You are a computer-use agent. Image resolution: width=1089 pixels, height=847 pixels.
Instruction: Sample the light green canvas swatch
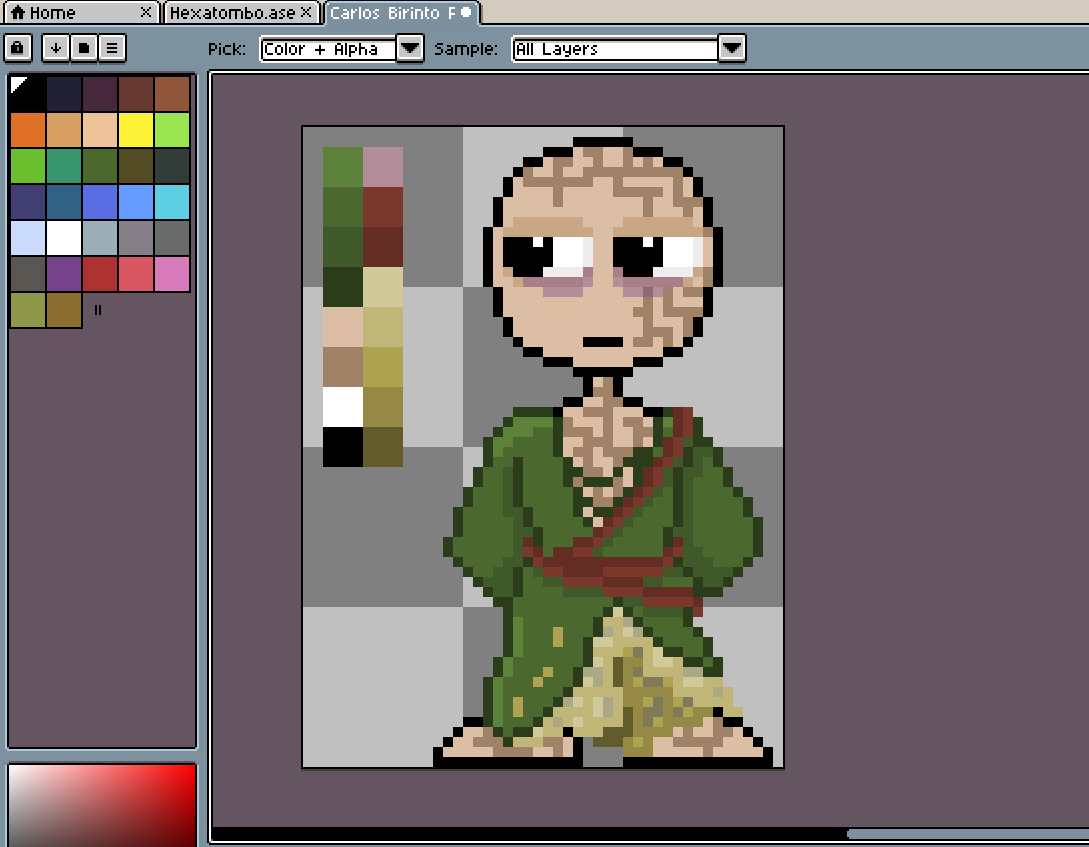point(343,167)
